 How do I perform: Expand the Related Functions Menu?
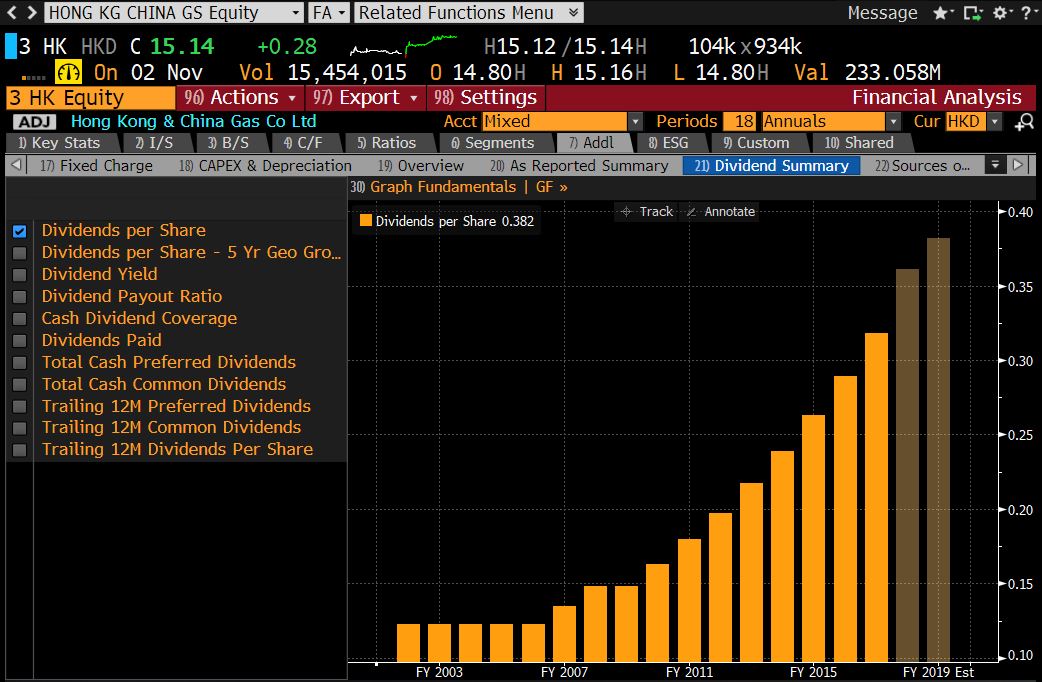(x=469, y=13)
